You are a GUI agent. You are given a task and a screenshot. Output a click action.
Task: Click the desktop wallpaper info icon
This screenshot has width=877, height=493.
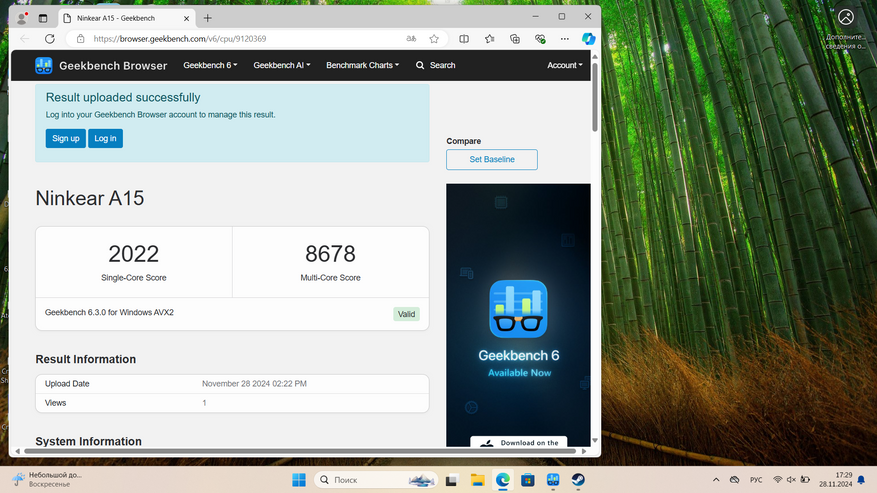[x=846, y=29]
